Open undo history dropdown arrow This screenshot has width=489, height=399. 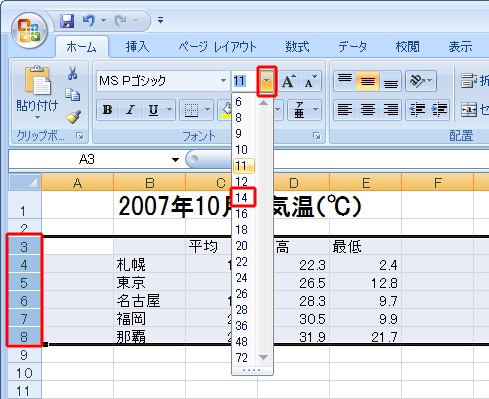[103, 21]
